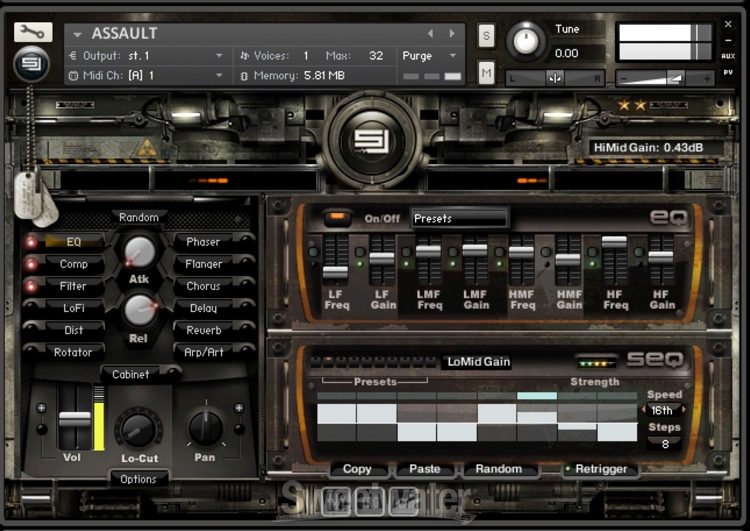This screenshot has height=531, width=750.
Task: Toggle the Filter effect LED
Action: point(31,286)
